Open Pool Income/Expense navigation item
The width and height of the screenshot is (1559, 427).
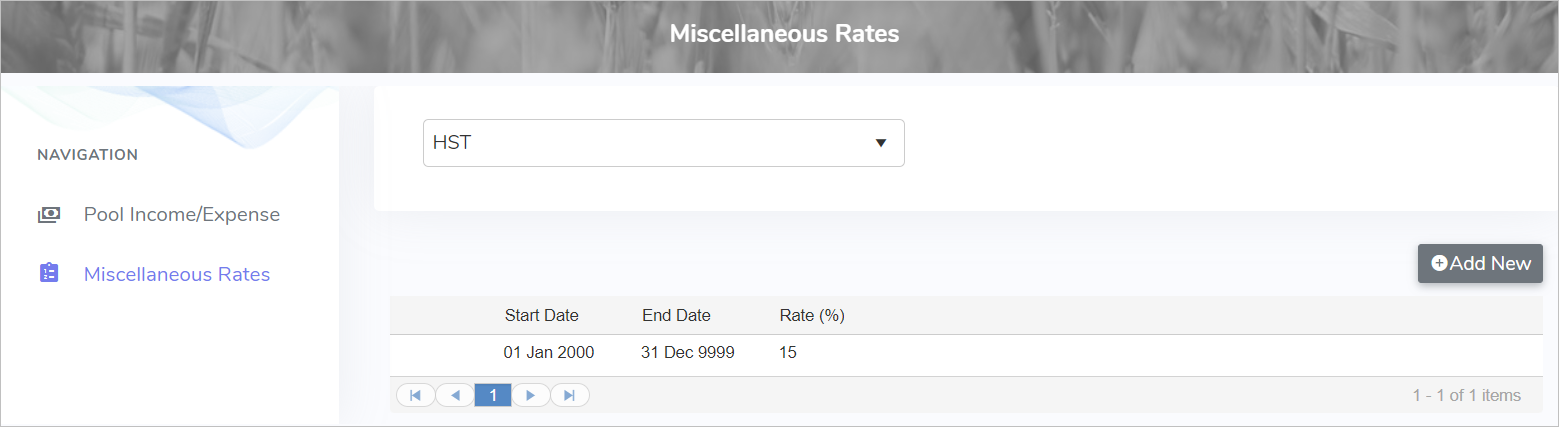click(181, 214)
